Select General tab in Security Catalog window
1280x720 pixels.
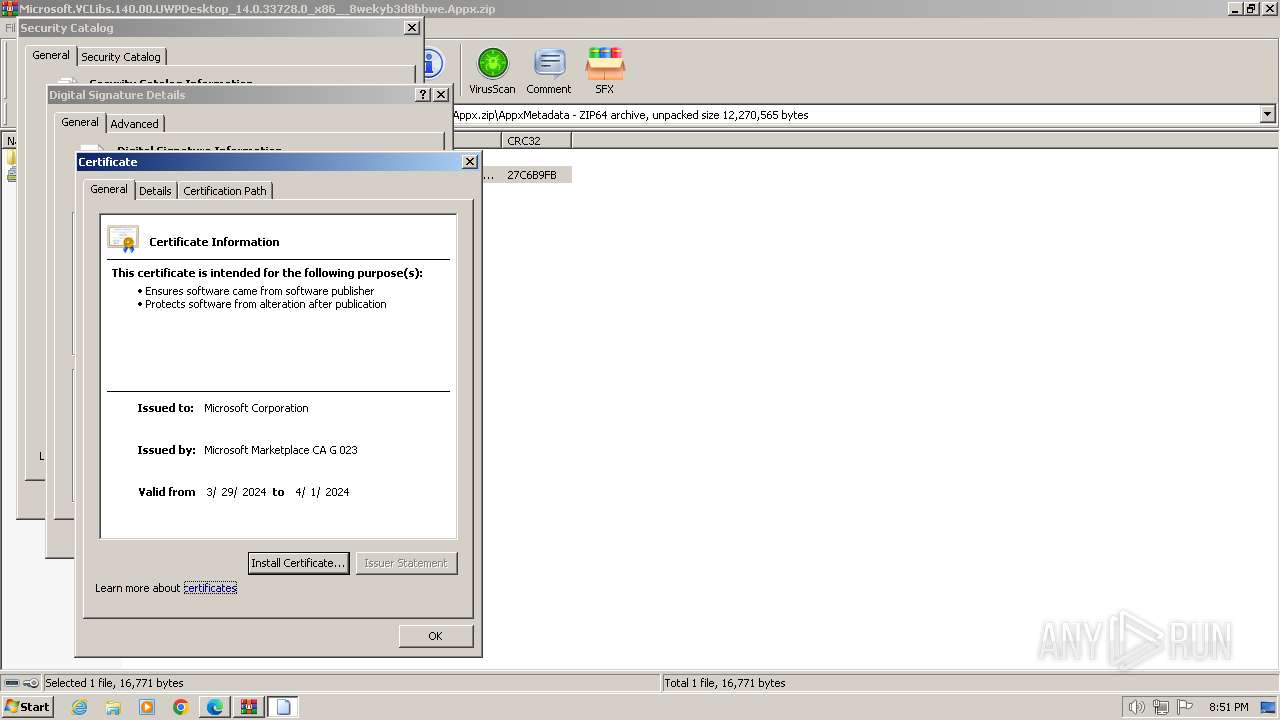click(x=51, y=55)
